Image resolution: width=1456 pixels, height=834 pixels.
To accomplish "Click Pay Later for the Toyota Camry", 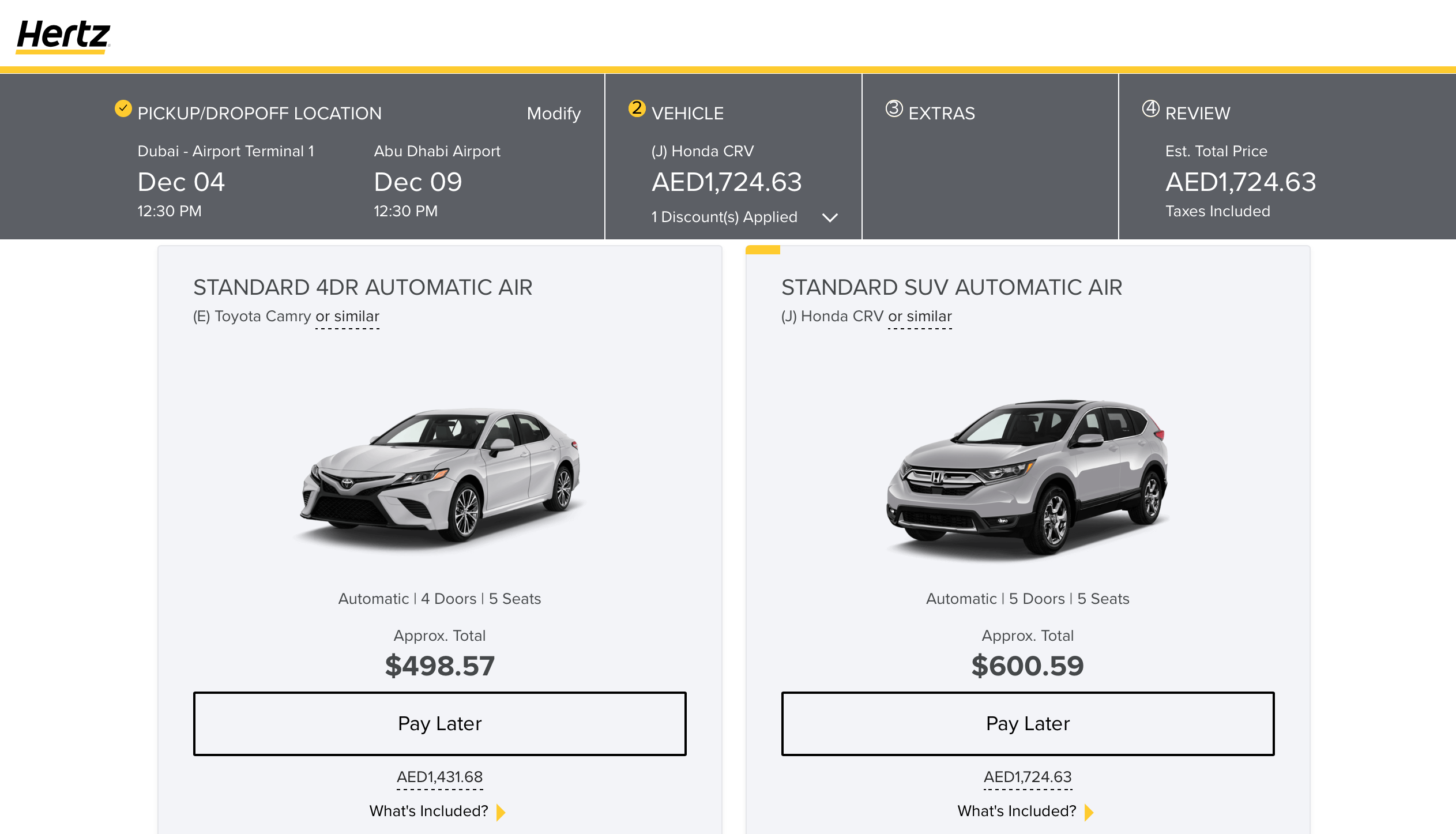I will coord(439,723).
